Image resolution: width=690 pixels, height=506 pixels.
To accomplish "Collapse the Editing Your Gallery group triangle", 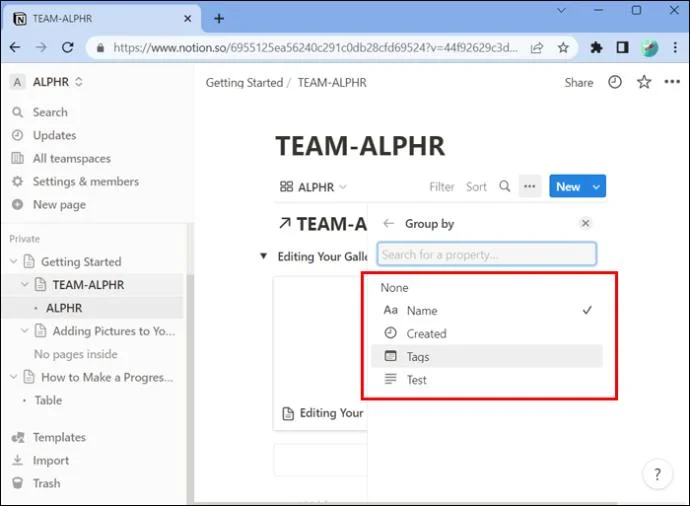I will pos(263,256).
